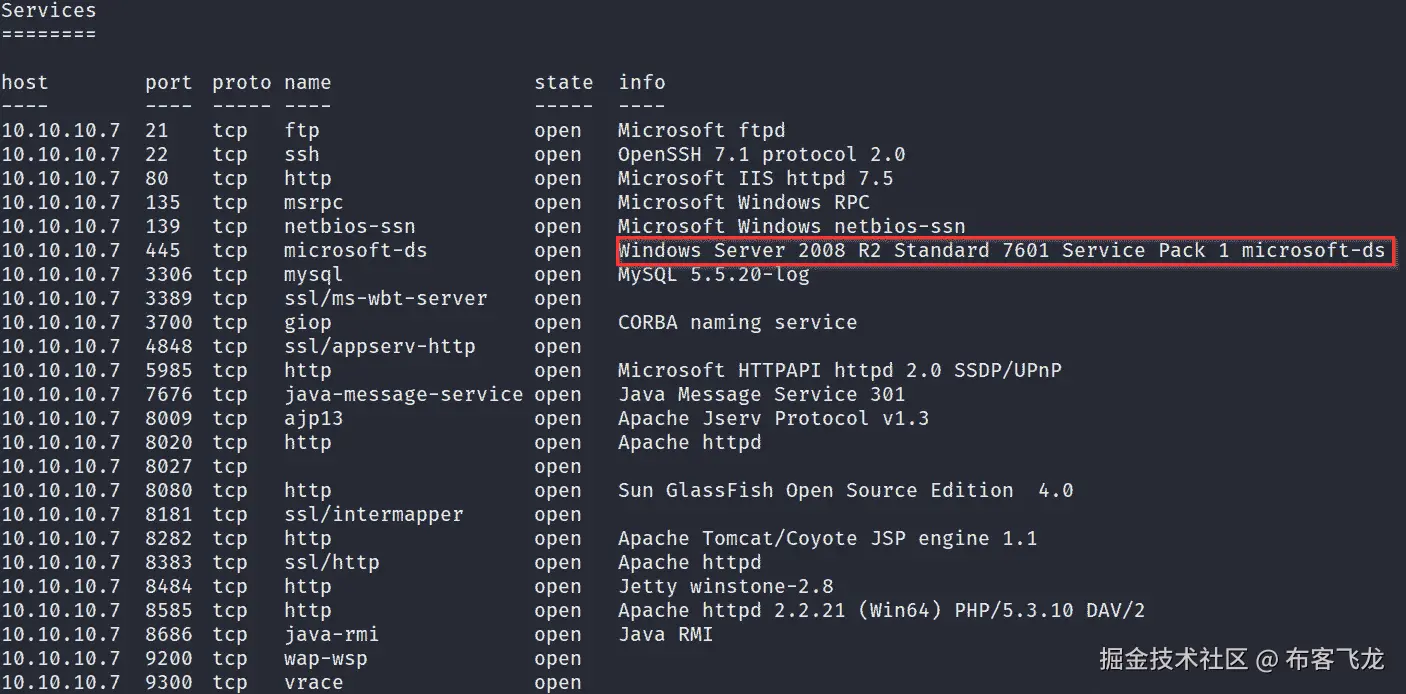Click the "host" column header

click(x=24, y=83)
